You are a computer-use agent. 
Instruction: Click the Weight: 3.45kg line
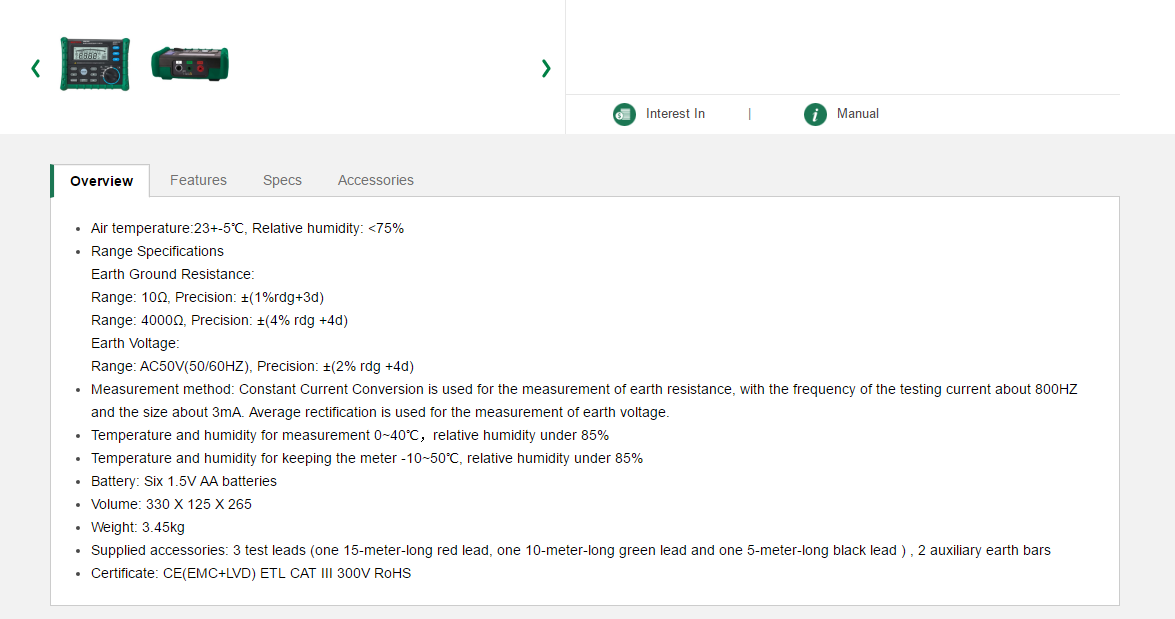(137, 527)
